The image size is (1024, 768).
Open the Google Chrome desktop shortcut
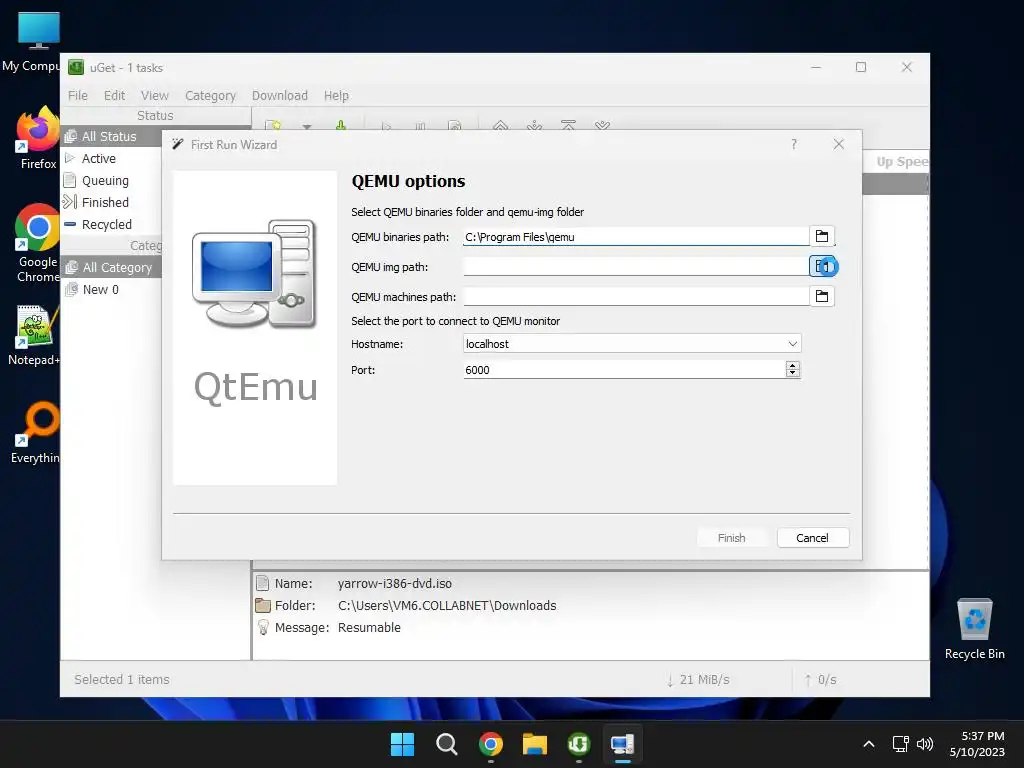point(38,243)
